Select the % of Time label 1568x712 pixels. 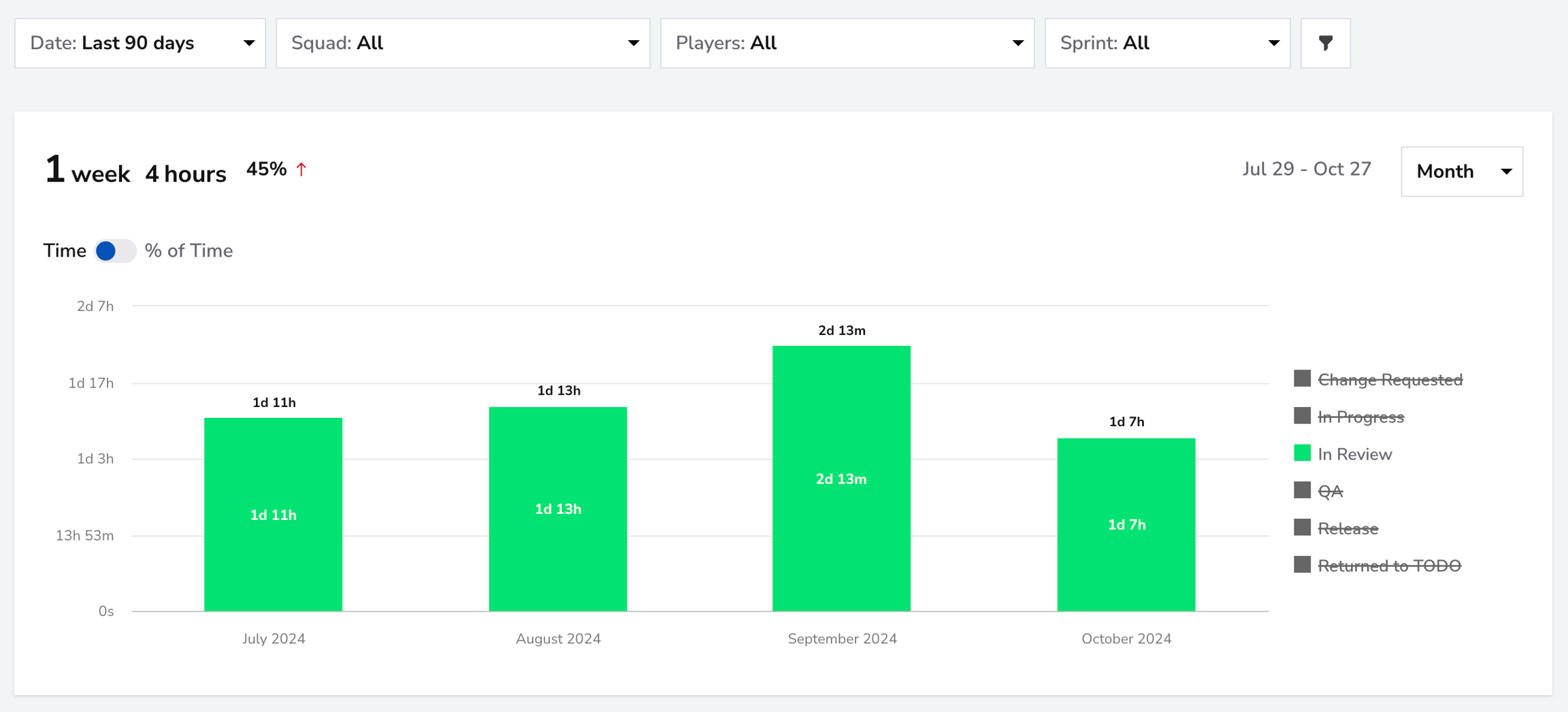click(189, 250)
